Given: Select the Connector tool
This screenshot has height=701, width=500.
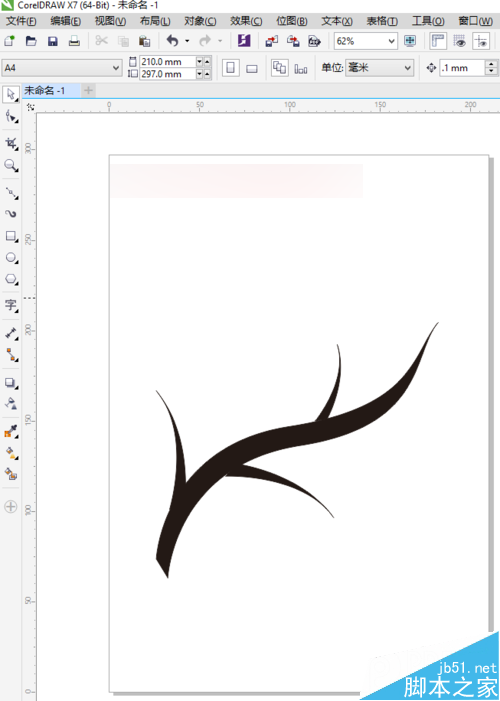Looking at the screenshot, I should pos(11,355).
